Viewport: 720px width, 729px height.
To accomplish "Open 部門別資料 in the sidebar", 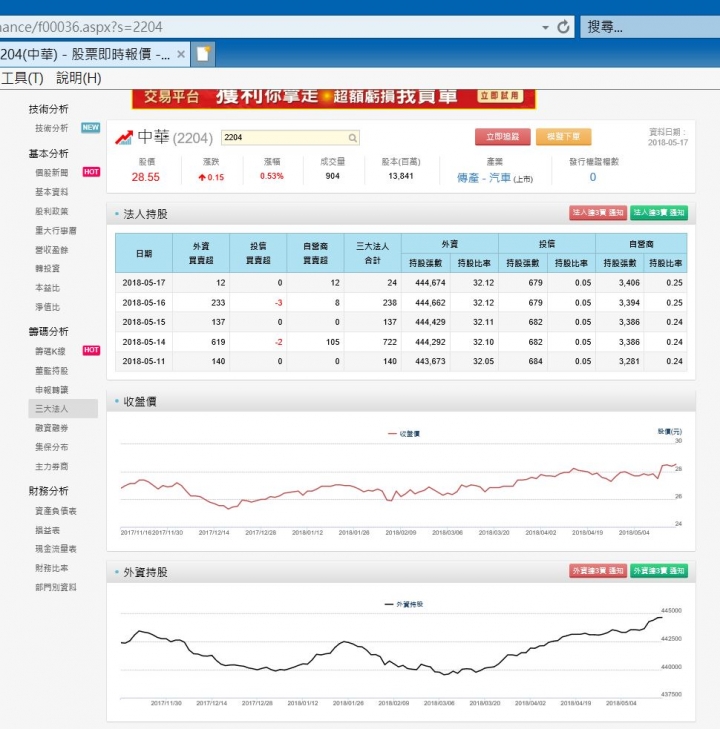I will 56,588.
